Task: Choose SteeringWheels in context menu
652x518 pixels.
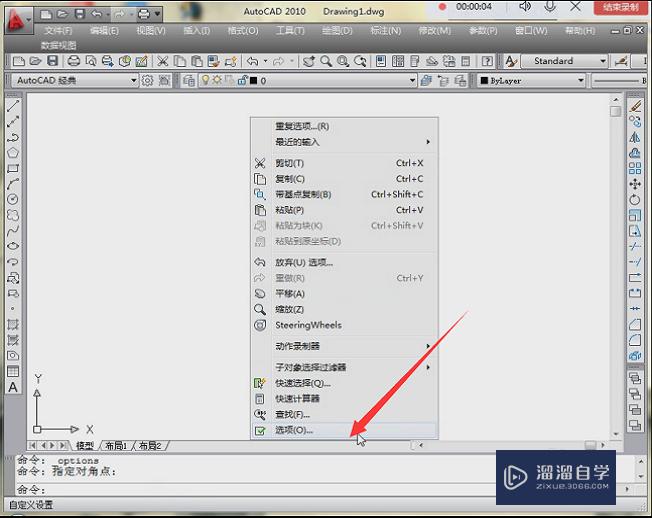Action: pyautogui.click(x=345, y=325)
